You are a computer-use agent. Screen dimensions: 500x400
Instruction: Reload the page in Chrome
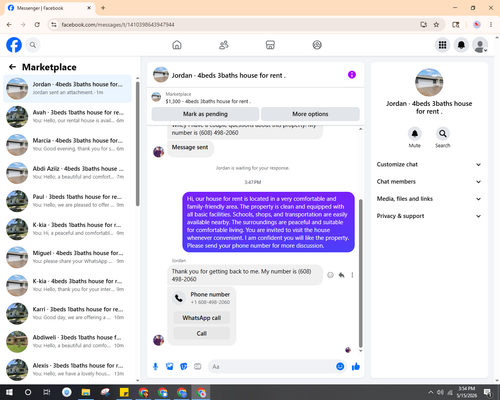[x=37, y=24]
